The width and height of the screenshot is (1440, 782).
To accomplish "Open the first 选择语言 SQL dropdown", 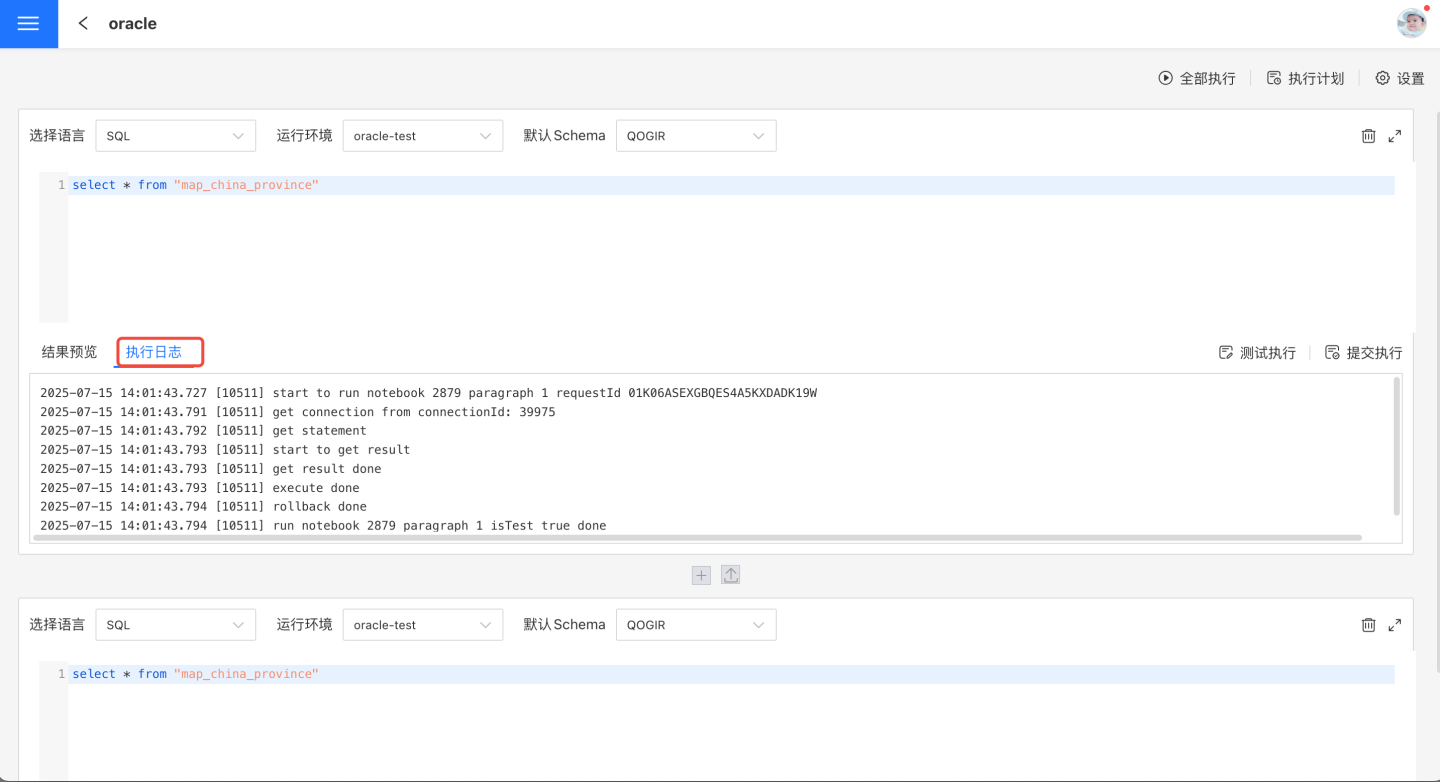I will point(175,136).
